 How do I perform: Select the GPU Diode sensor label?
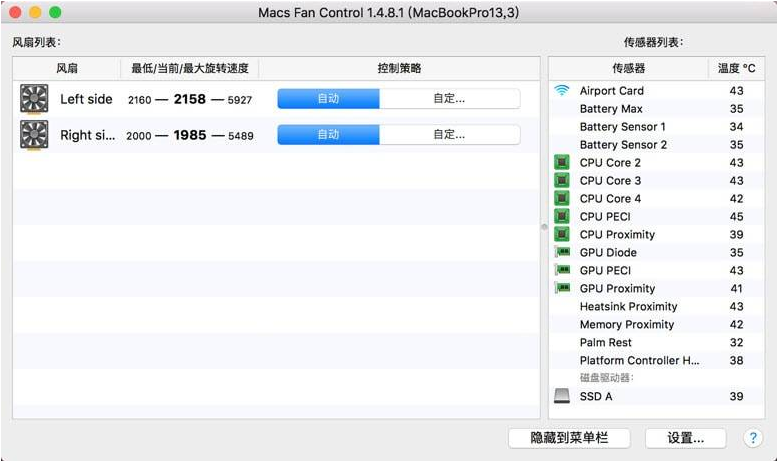[608, 252]
